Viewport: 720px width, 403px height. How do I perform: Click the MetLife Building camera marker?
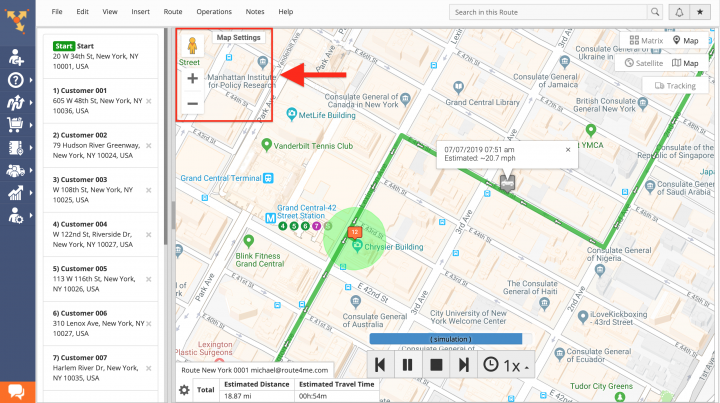tap(291, 114)
